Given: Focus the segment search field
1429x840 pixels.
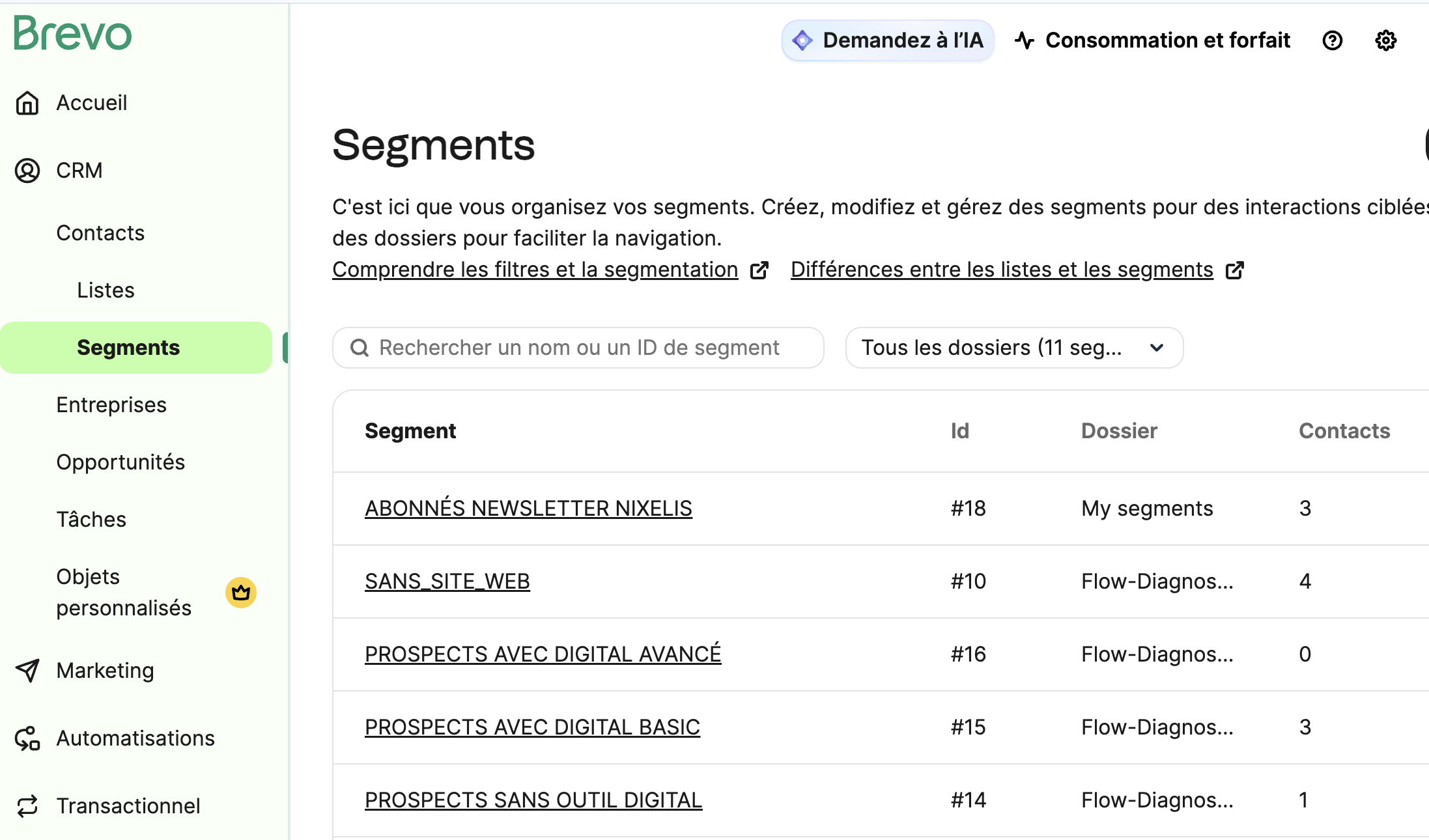Looking at the screenshot, I should coord(578,348).
